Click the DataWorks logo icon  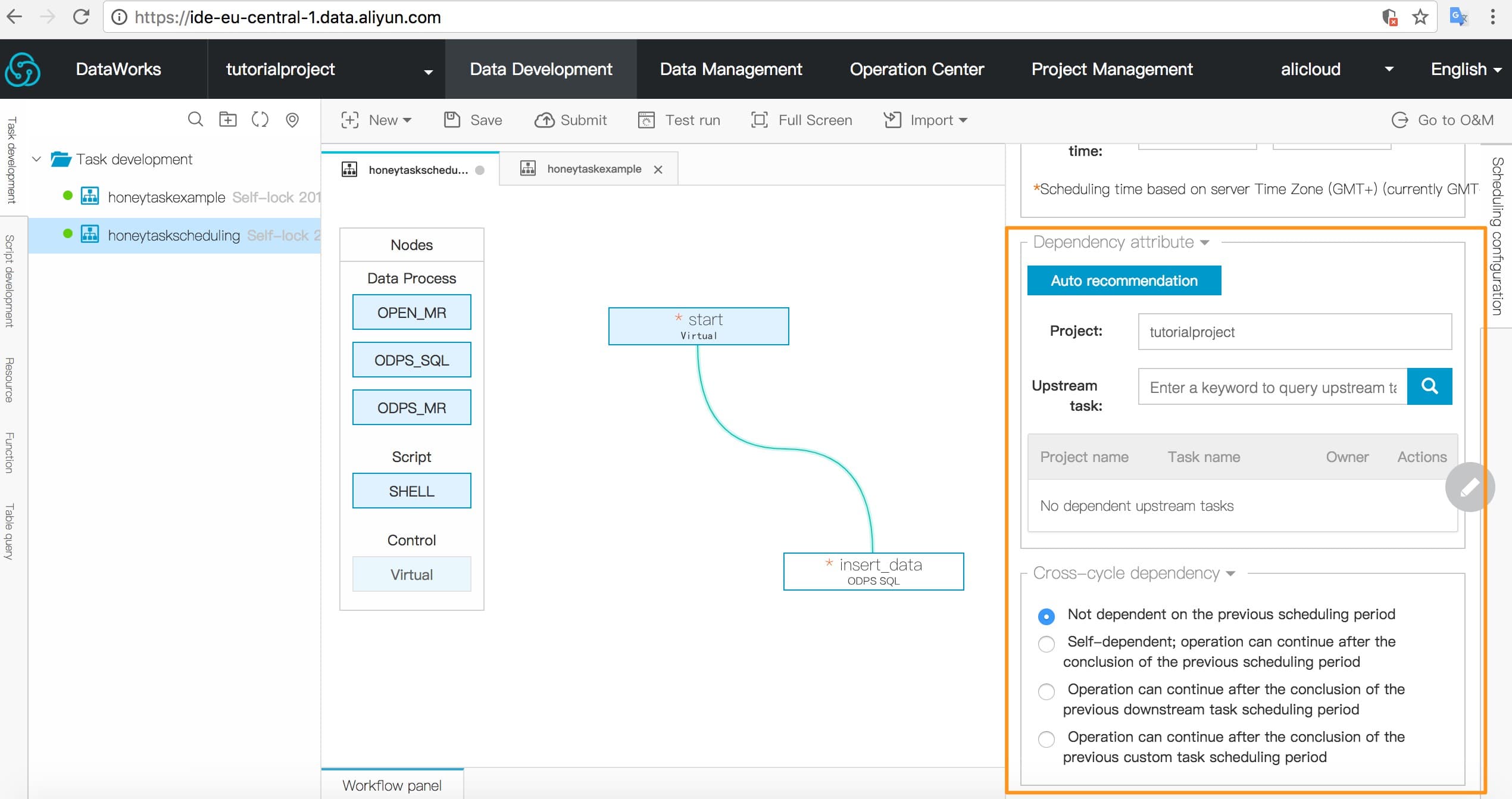[x=23, y=70]
